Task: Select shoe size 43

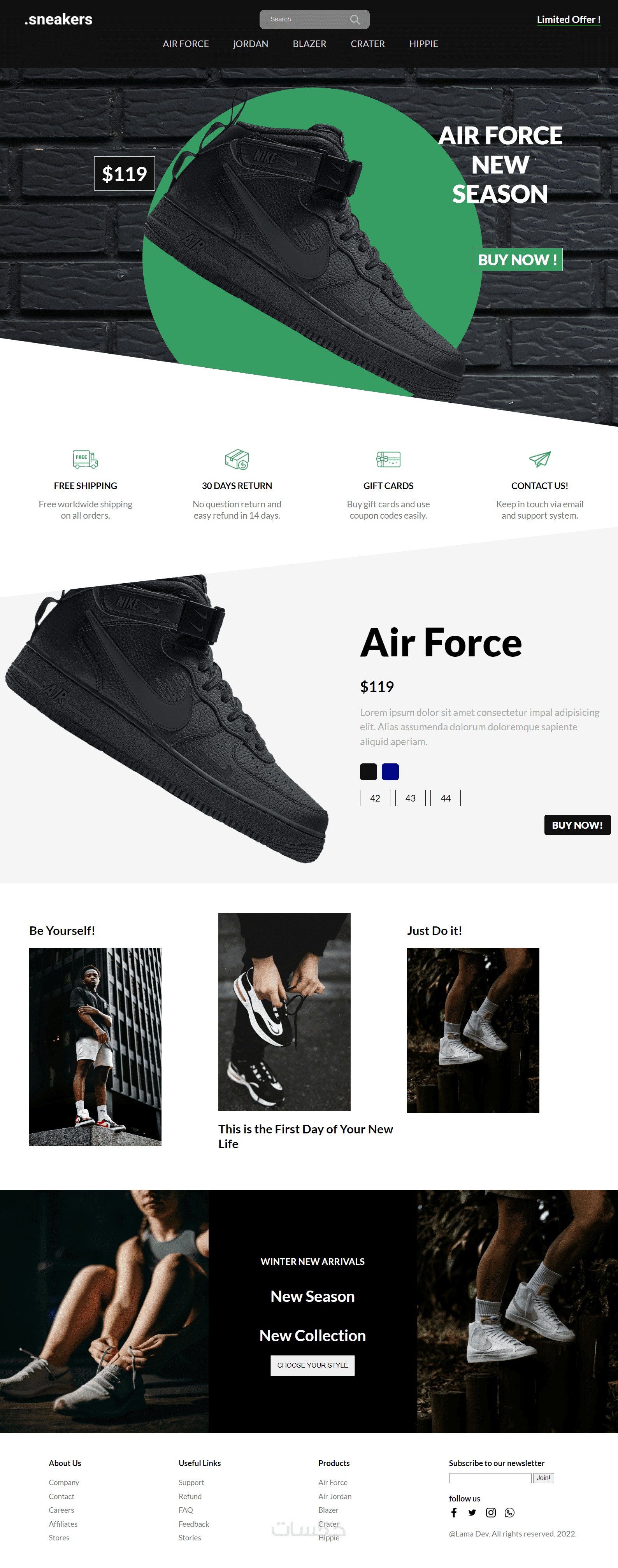Action: (410, 798)
